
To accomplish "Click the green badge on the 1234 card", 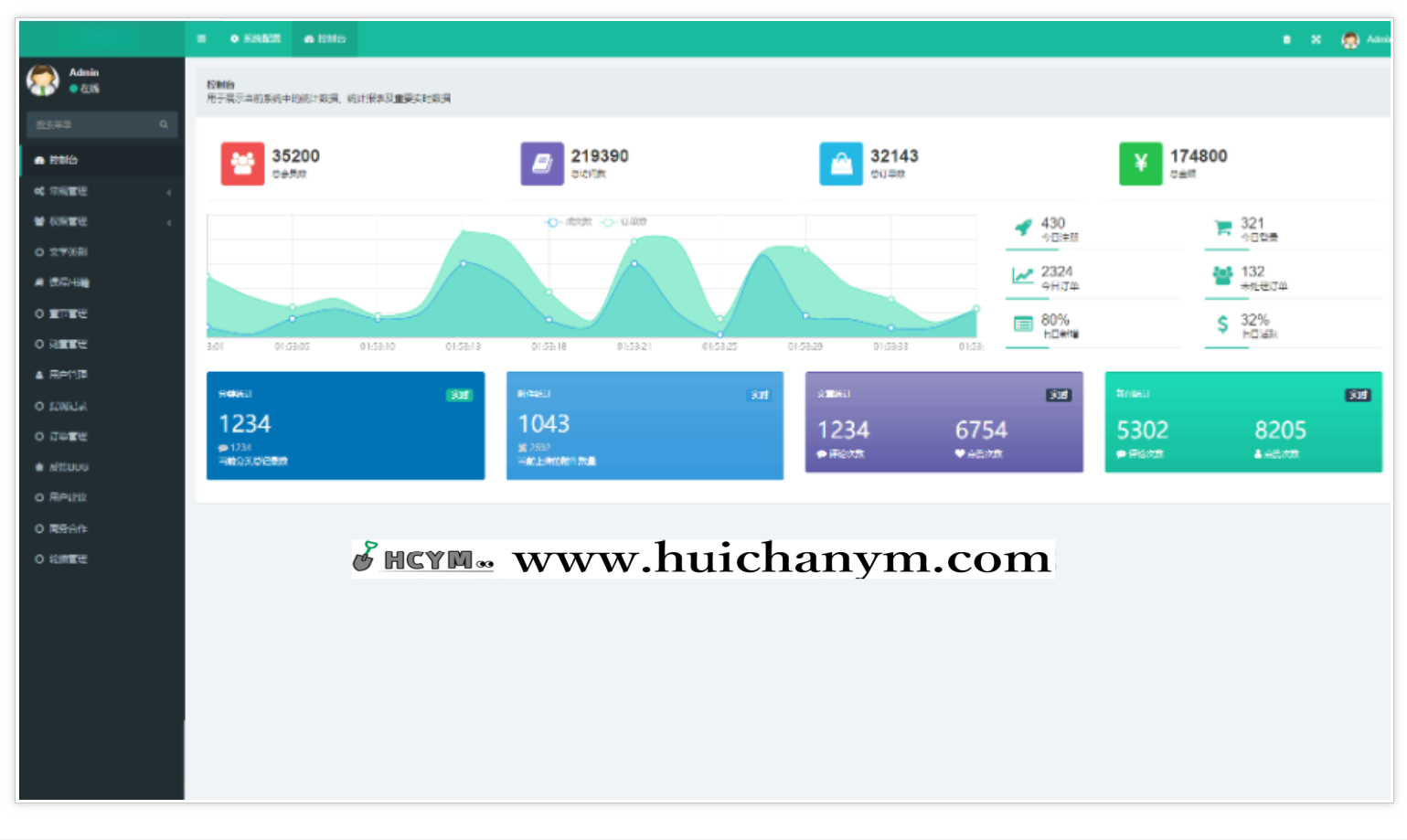I will pyautogui.click(x=459, y=395).
